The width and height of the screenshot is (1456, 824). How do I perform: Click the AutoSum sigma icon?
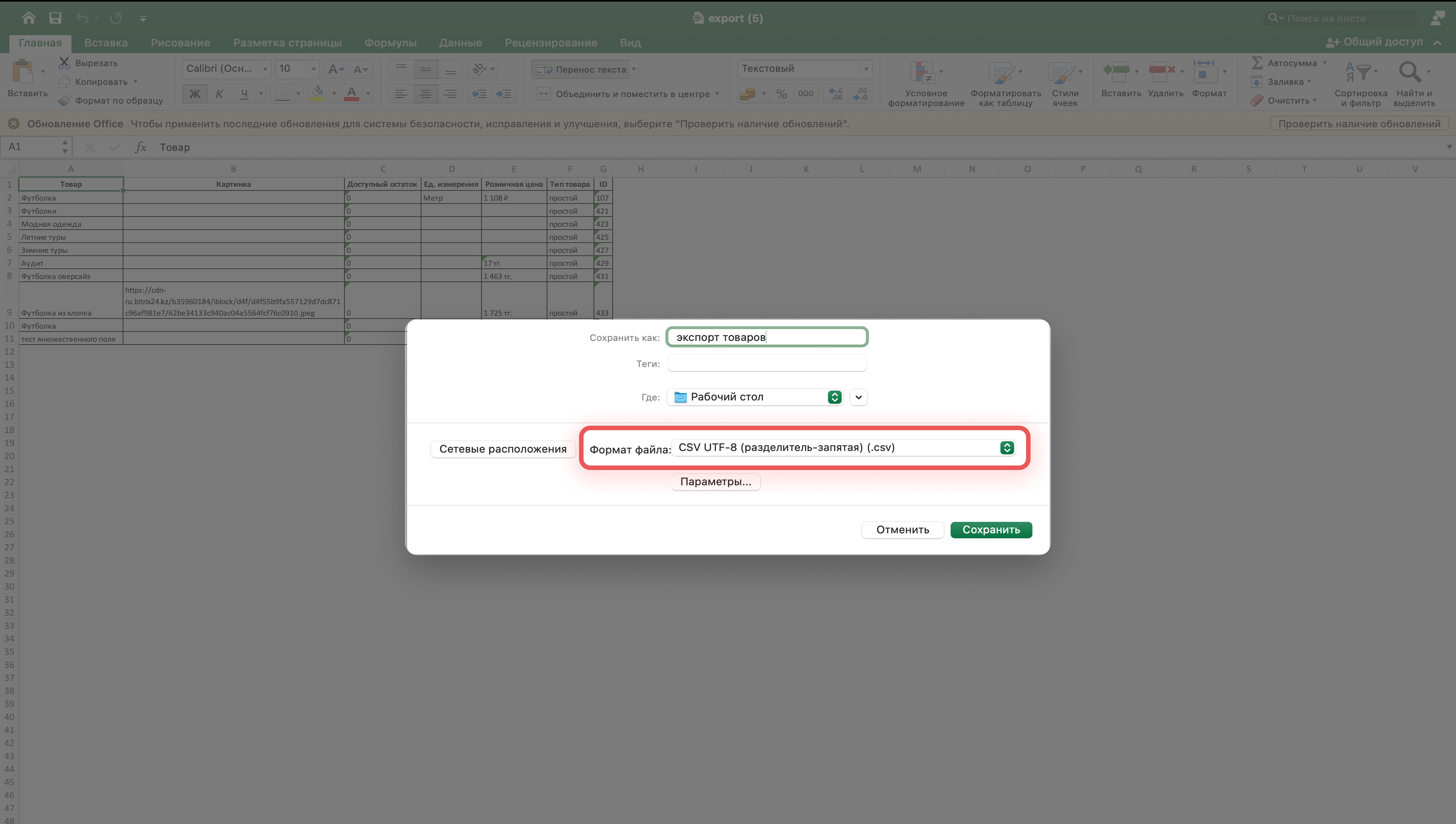pos(1257,63)
